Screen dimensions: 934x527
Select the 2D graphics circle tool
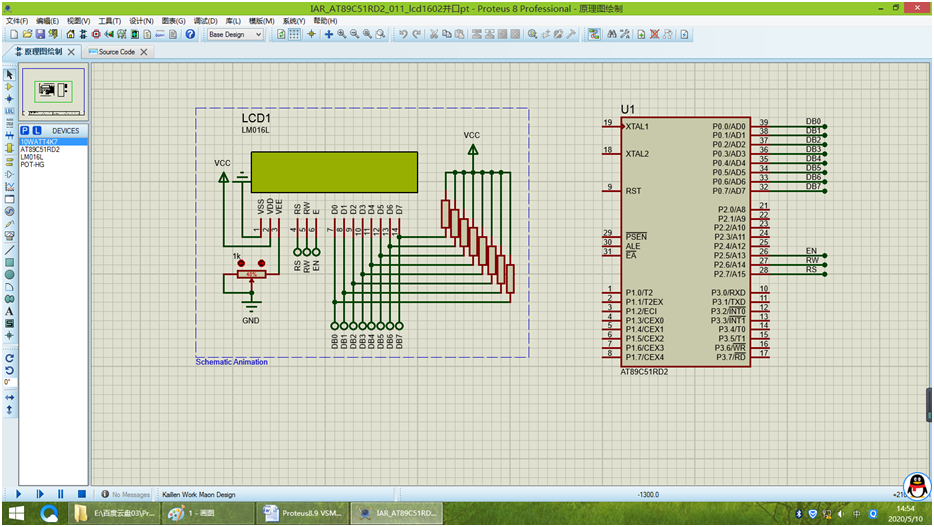coord(10,275)
